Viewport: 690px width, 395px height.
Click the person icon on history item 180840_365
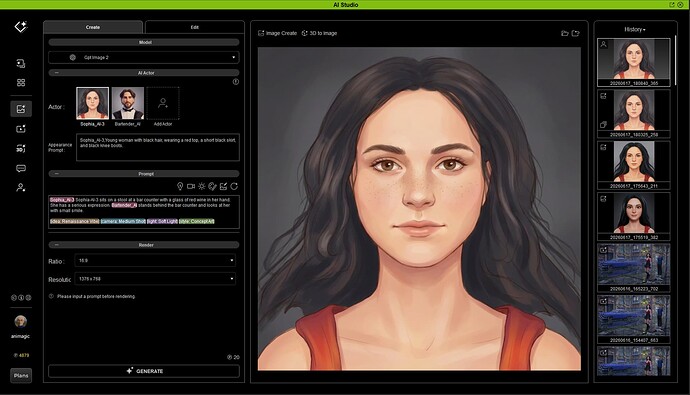(x=604, y=44)
